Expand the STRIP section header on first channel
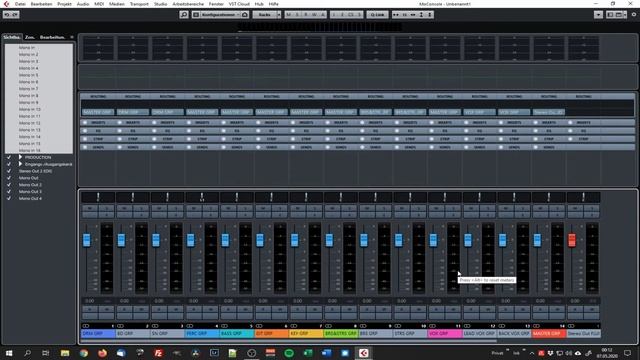This screenshot has width=640, height=360. (98, 139)
